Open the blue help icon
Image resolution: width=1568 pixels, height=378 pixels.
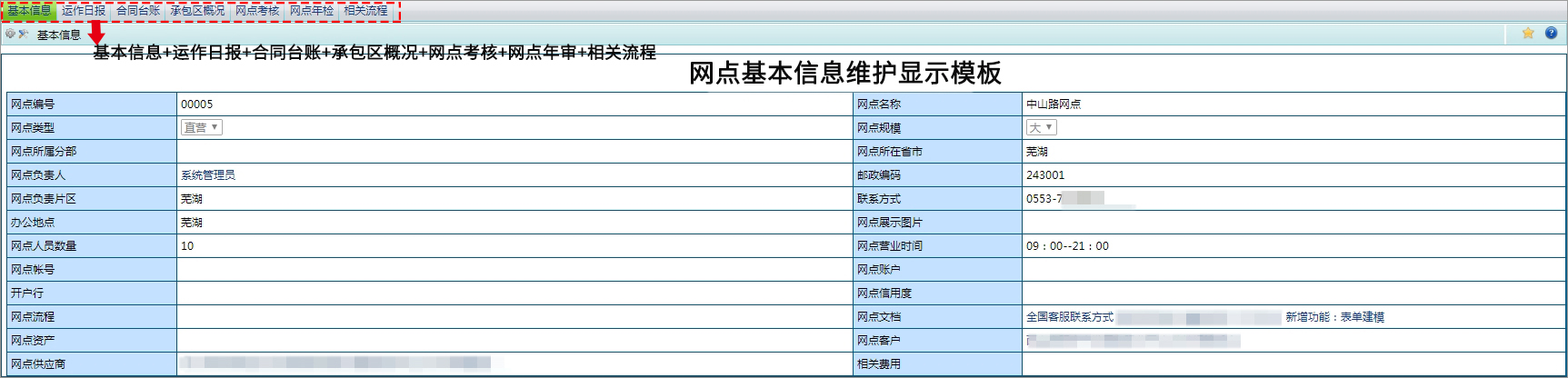[x=1551, y=33]
